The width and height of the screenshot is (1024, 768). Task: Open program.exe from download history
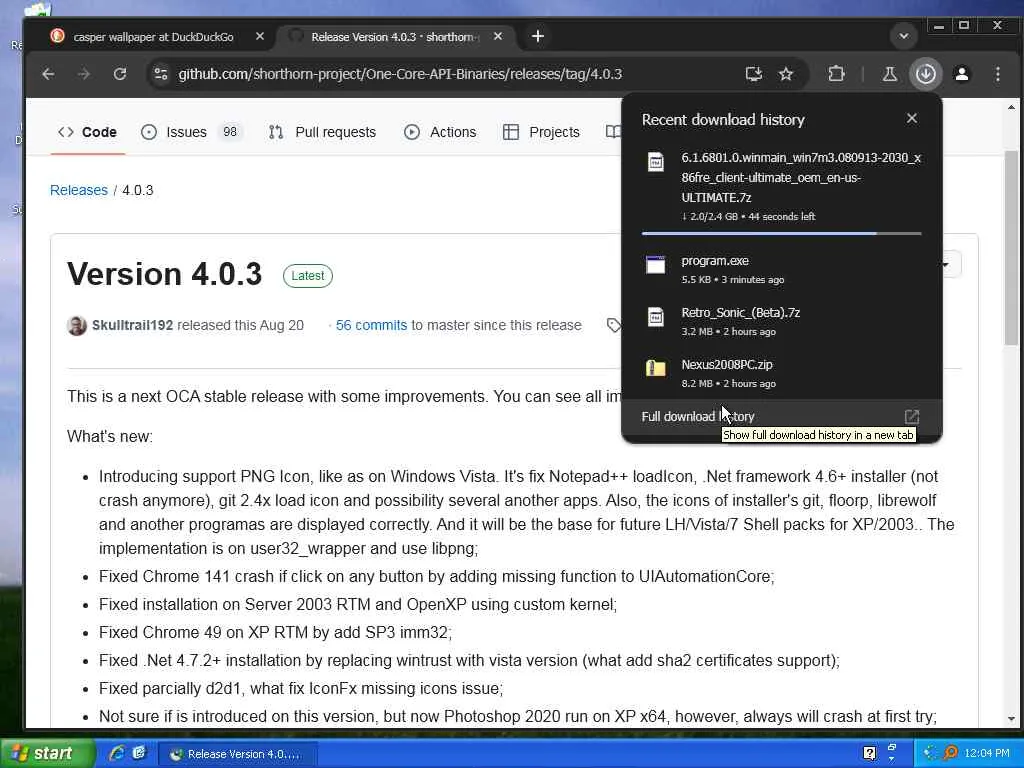tap(782, 269)
